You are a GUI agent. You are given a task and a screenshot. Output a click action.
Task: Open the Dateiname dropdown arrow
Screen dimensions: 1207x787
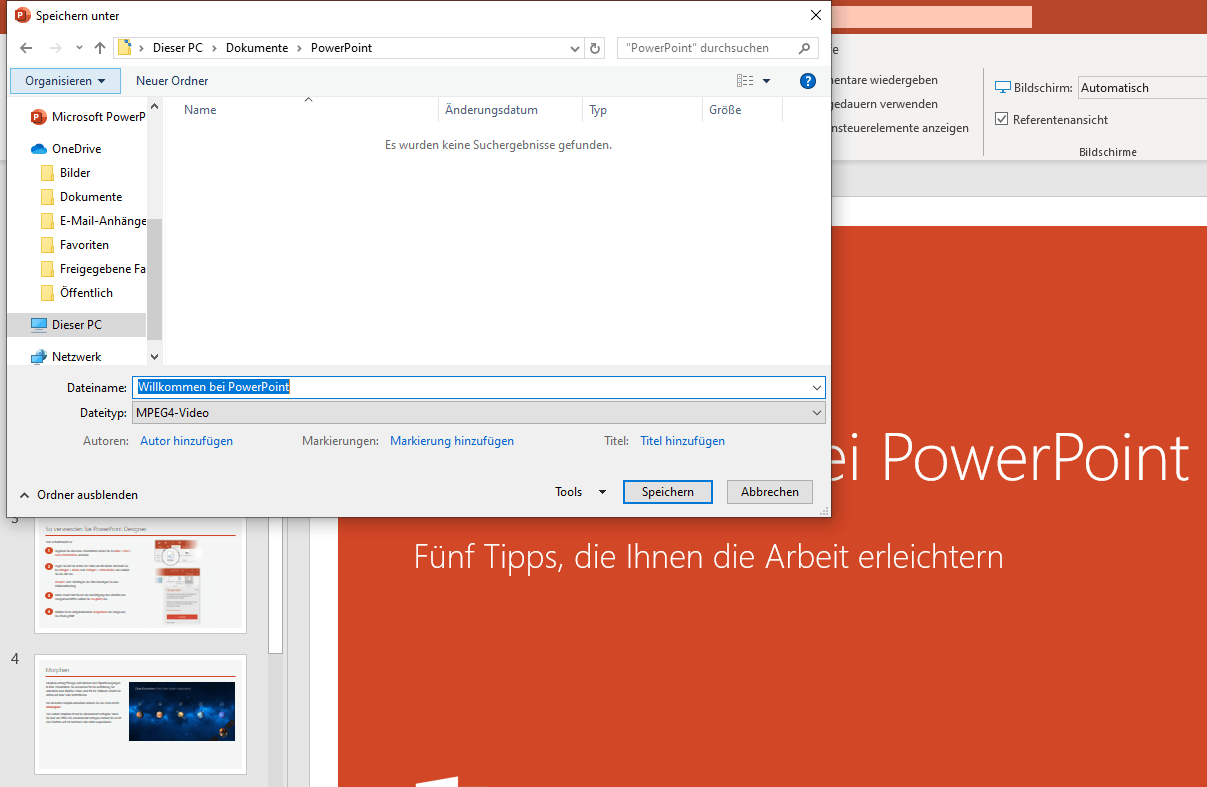817,387
